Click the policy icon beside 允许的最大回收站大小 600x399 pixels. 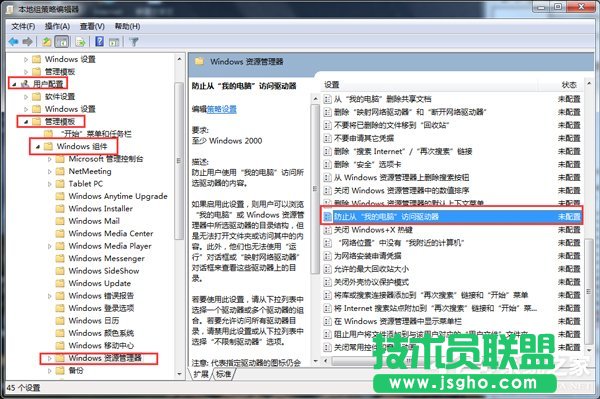tap(328, 269)
